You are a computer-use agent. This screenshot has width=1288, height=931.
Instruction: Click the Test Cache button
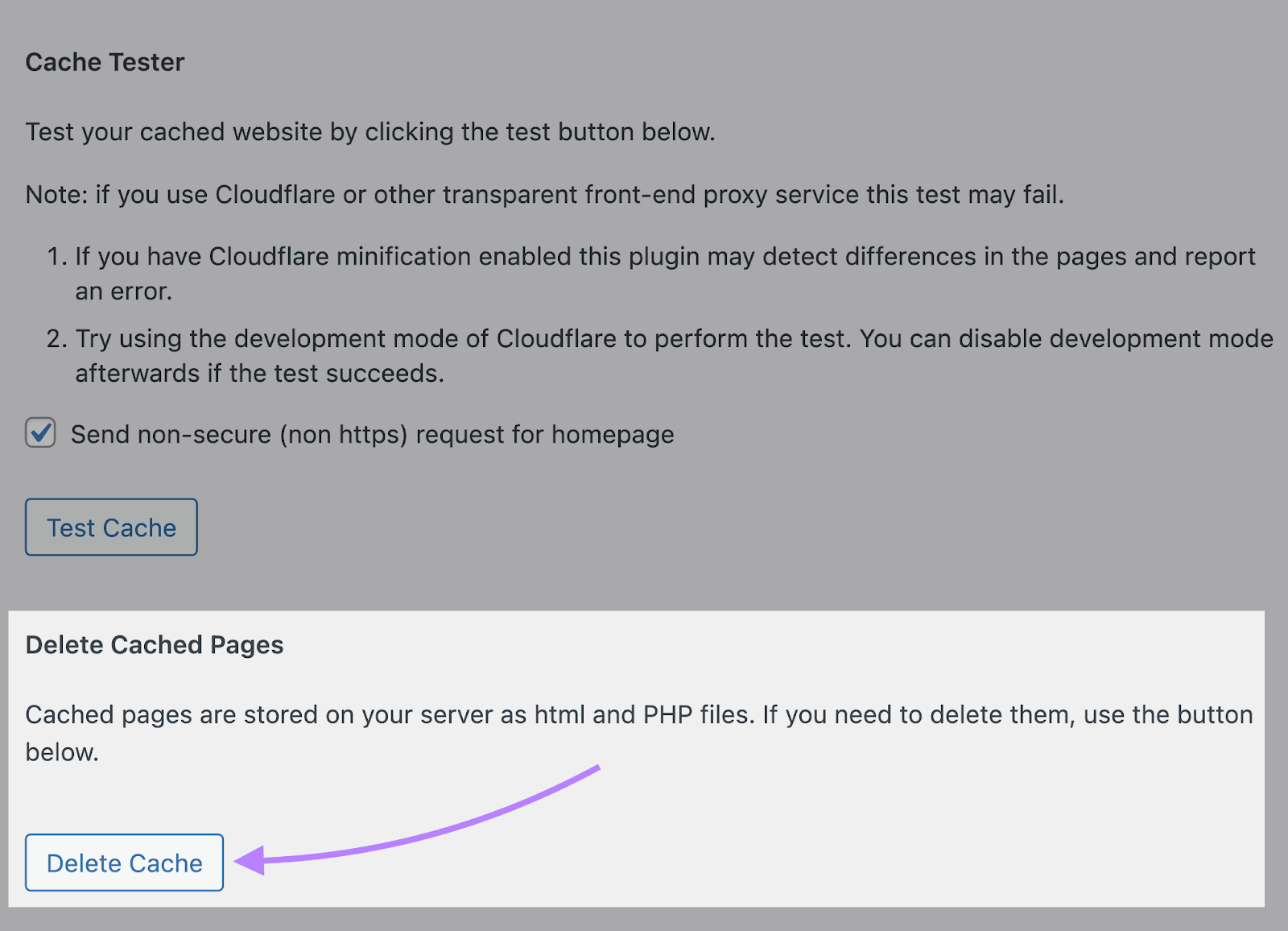(111, 528)
